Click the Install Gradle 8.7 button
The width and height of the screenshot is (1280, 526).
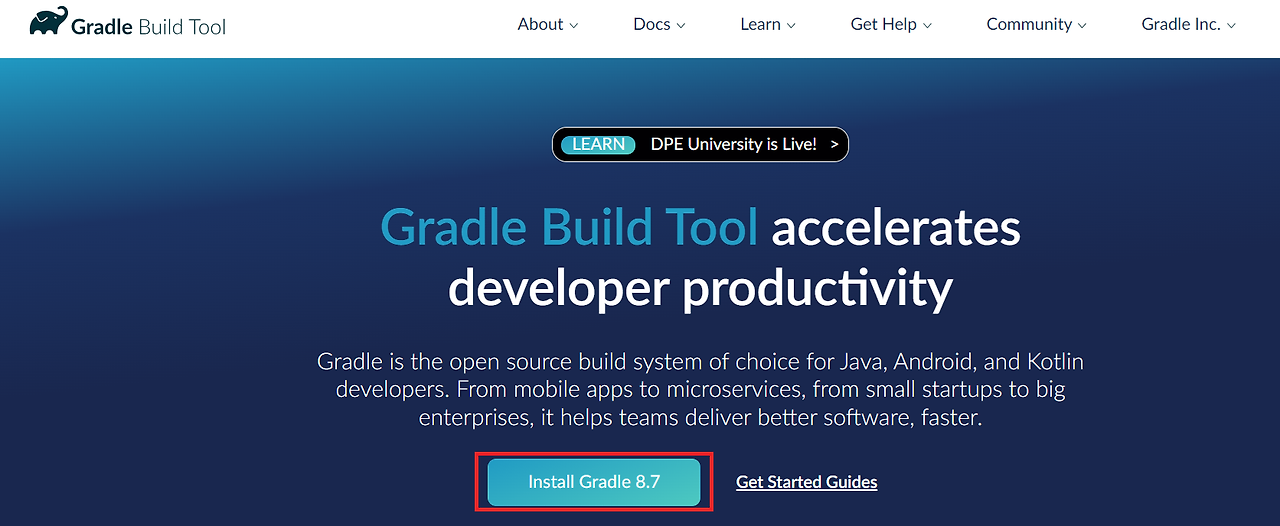(594, 482)
